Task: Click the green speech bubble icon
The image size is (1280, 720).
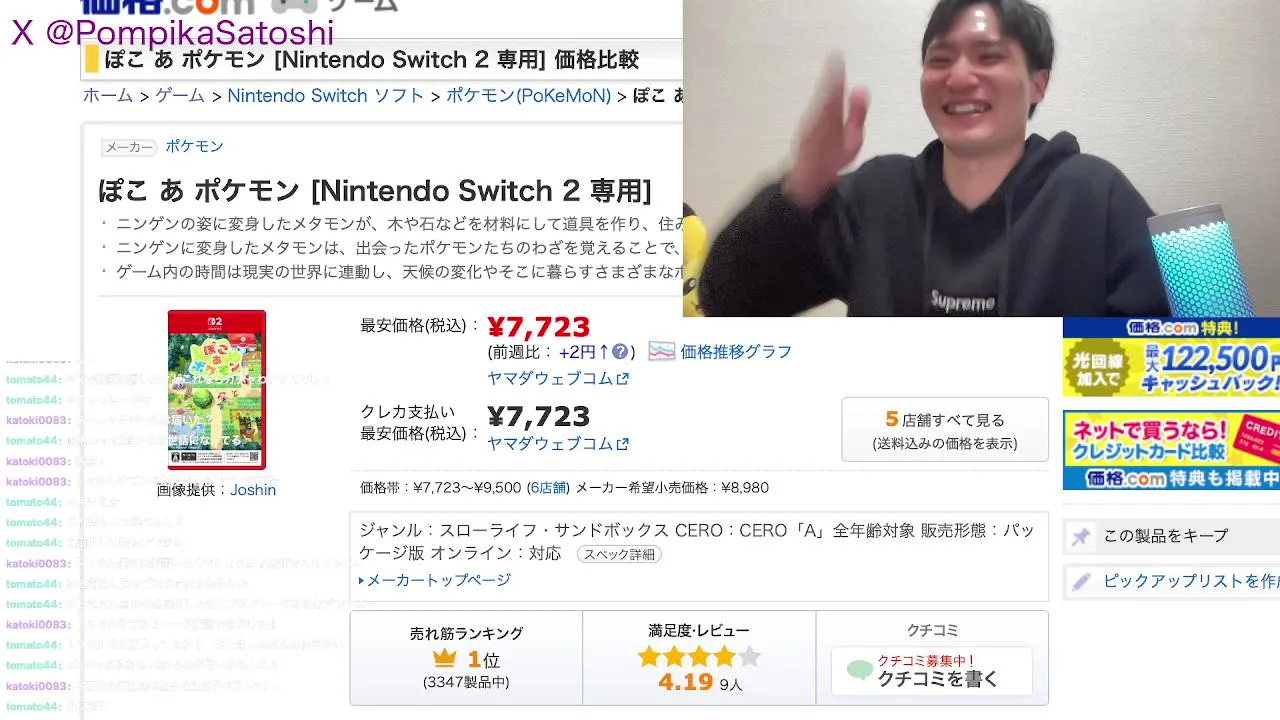Action: tap(859, 670)
